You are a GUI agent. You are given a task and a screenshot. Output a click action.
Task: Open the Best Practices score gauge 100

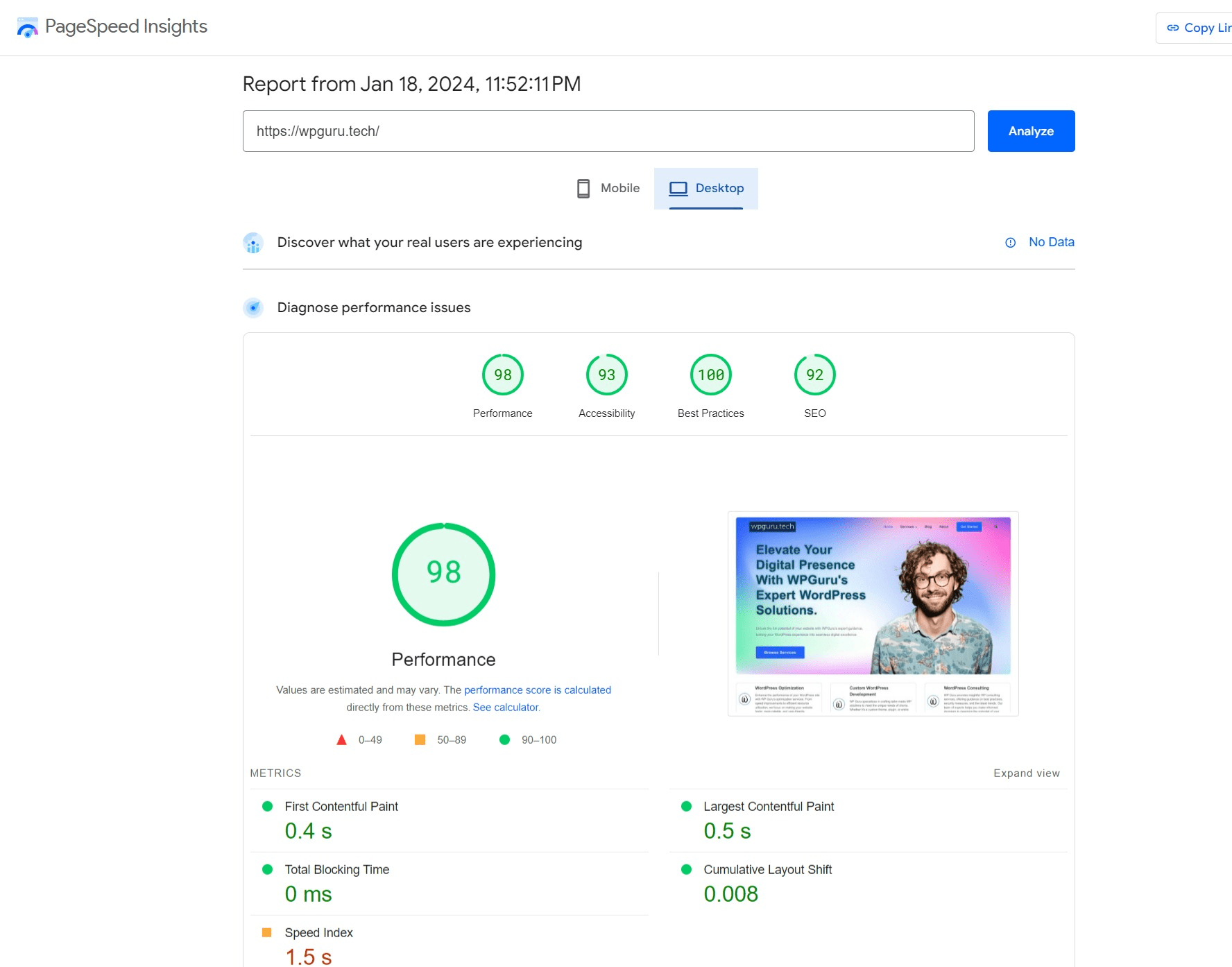(711, 375)
